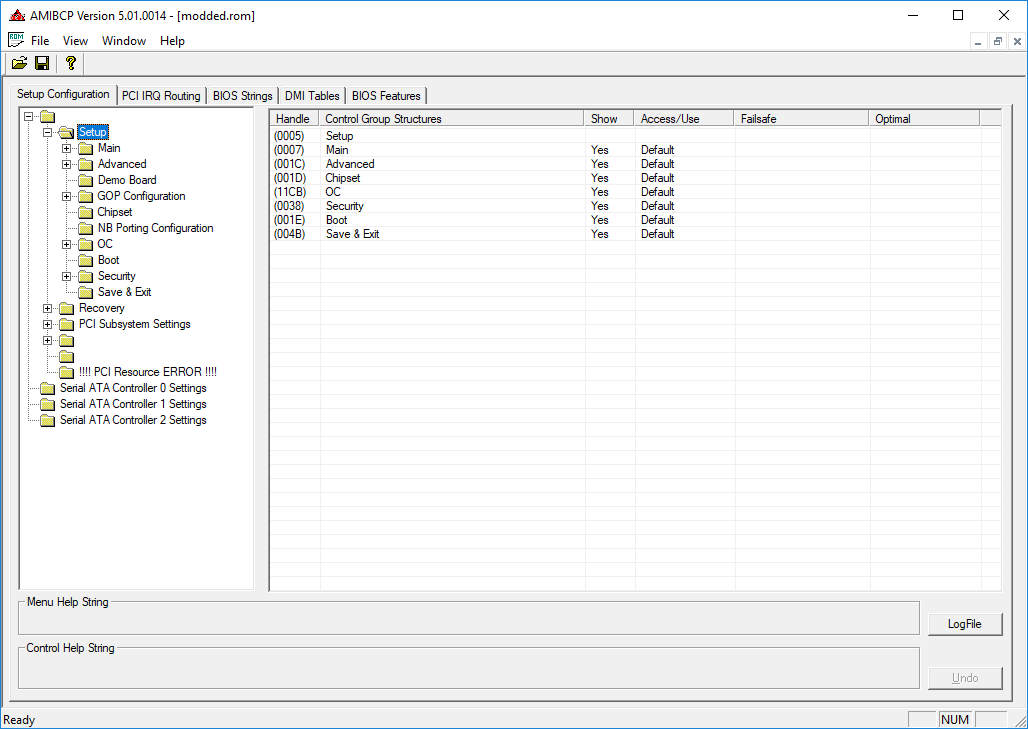The image size is (1028, 729).
Task: Switch to the DMI Tables tab
Action: click(x=312, y=96)
